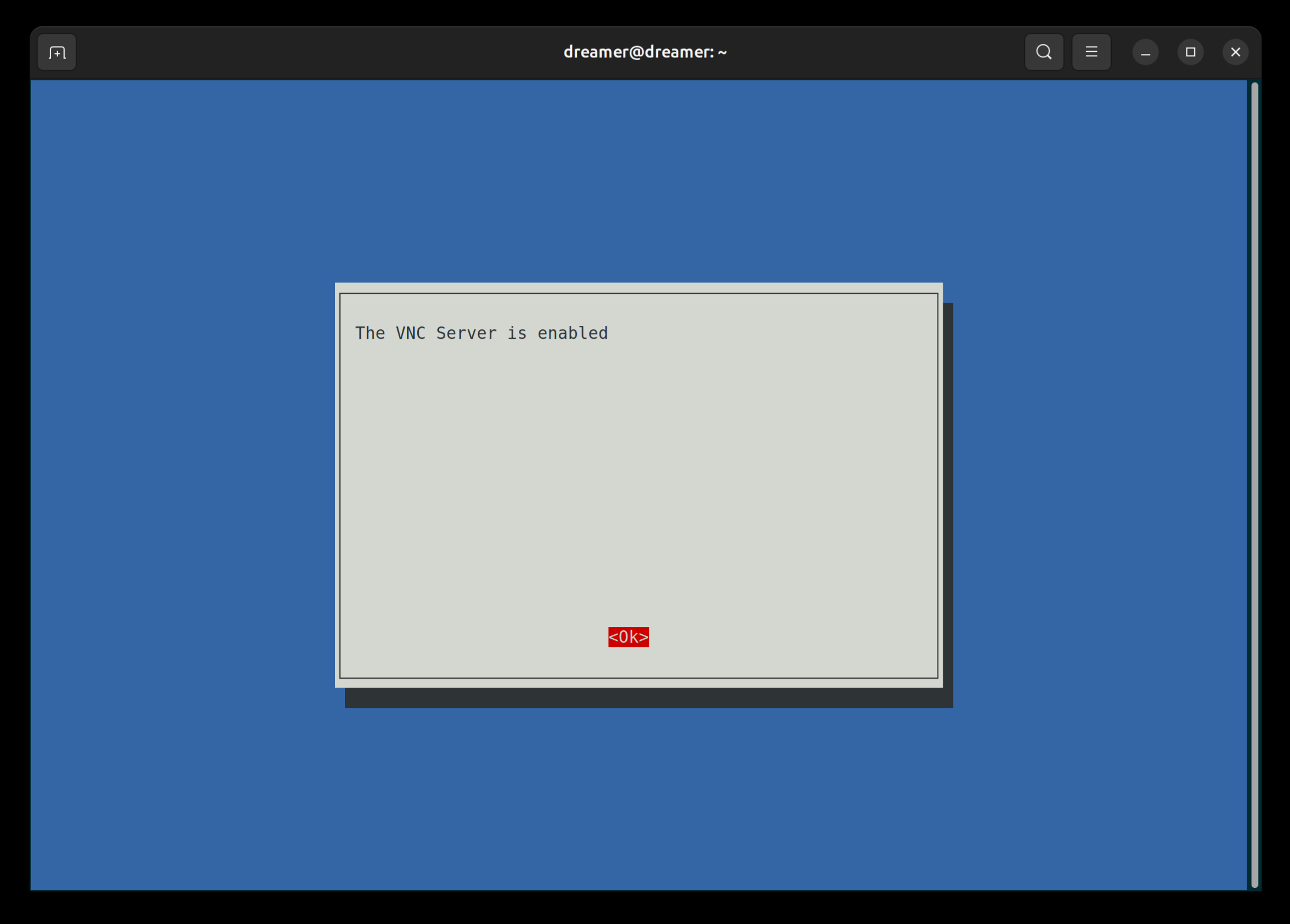Minimize the terminal window
Viewport: 1290px width, 924px height.
point(1145,52)
